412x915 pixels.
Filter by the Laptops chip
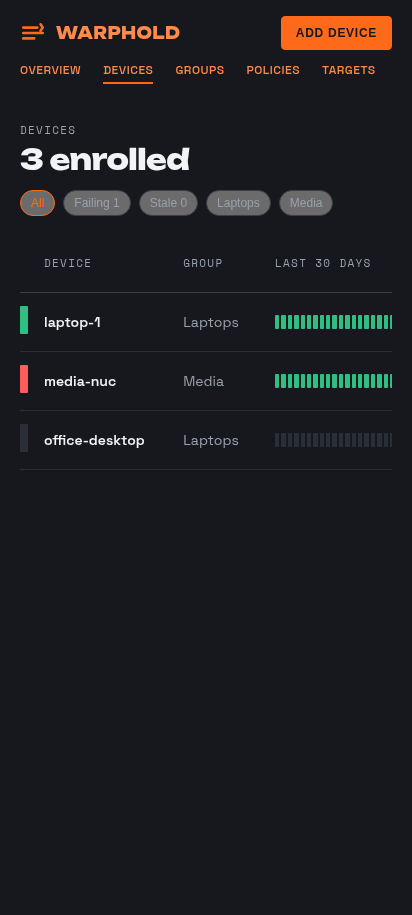click(x=238, y=203)
